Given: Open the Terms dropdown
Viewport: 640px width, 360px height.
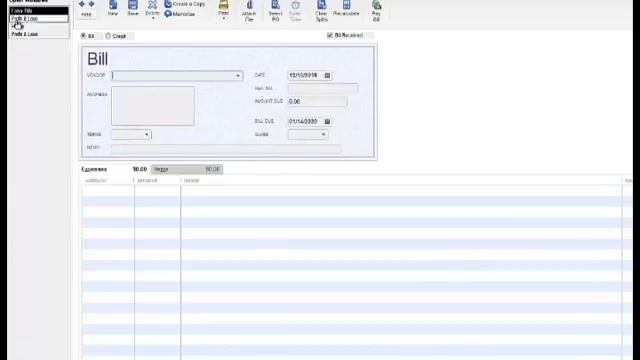Looking at the screenshot, I should click(x=147, y=135).
